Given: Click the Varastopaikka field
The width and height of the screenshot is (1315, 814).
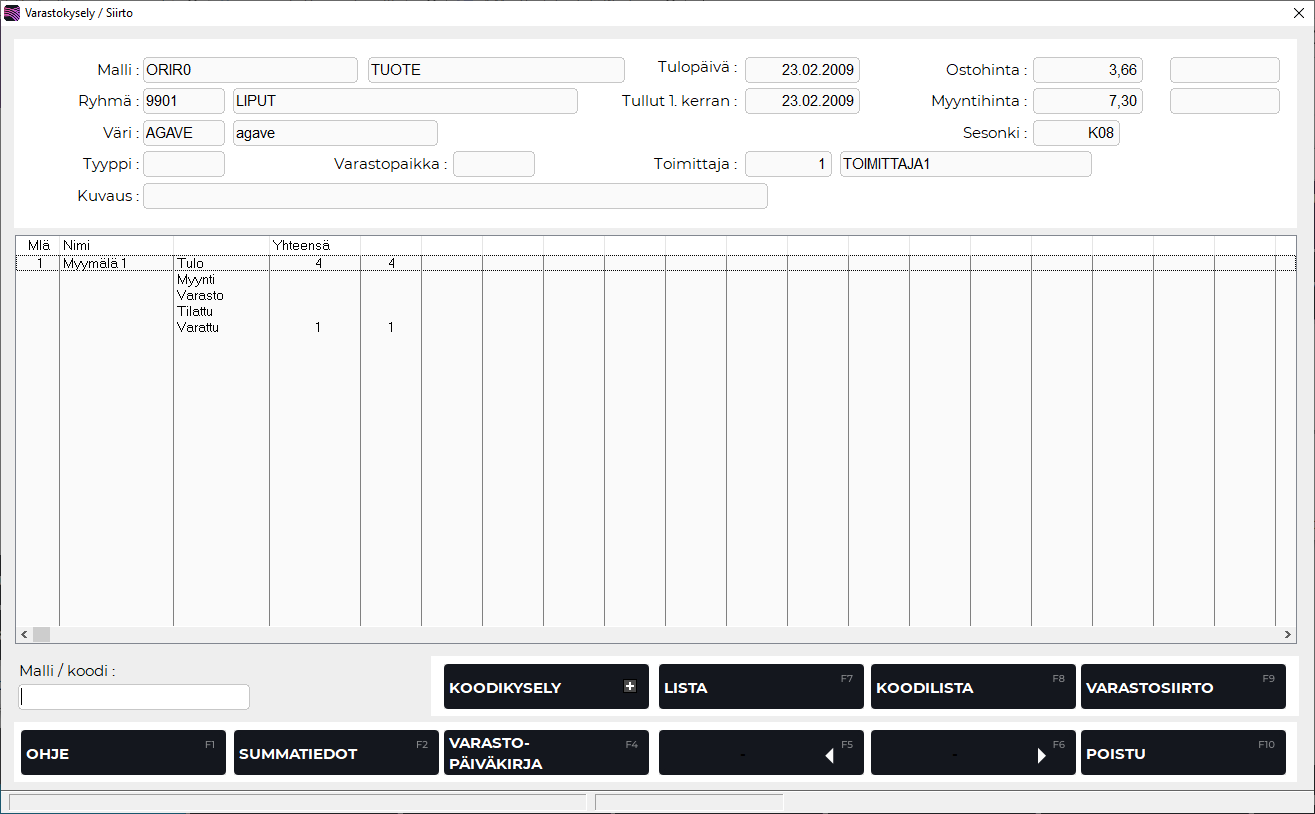Looking at the screenshot, I should point(494,164).
